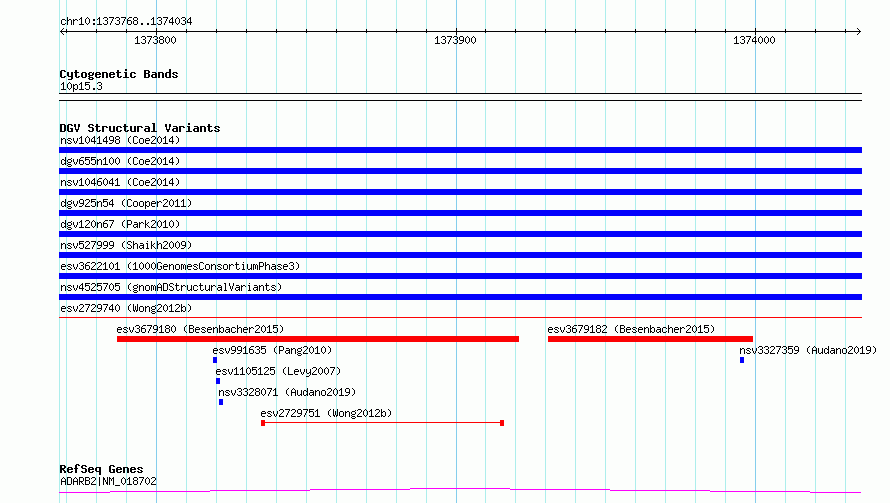This screenshot has height=503, width=890.
Task: Click the small blue marker under esv1105125
Action: tap(218, 381)
